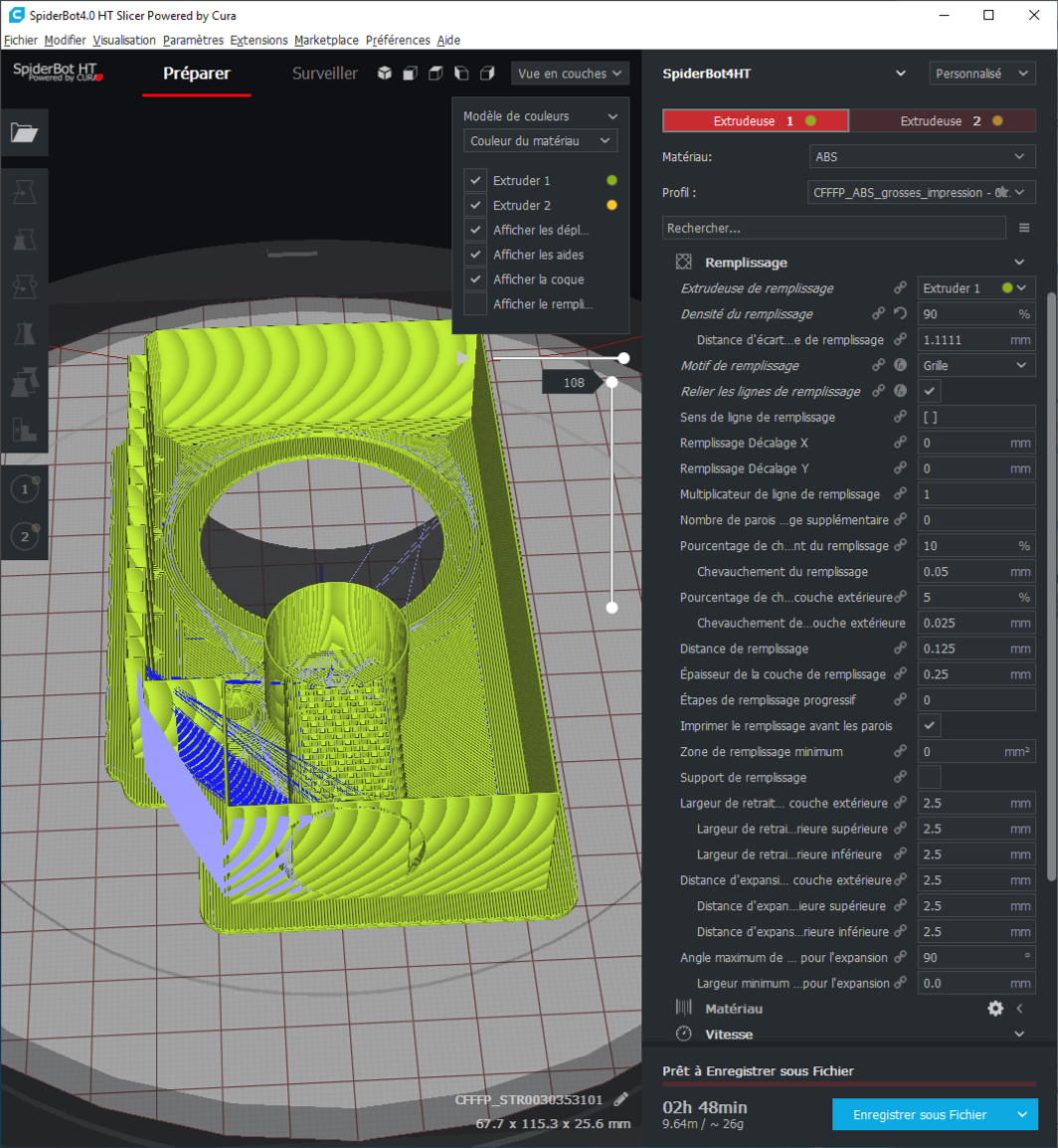
Task: Uncheck Afficher la coque checkbox
Action: click(475, 279)
